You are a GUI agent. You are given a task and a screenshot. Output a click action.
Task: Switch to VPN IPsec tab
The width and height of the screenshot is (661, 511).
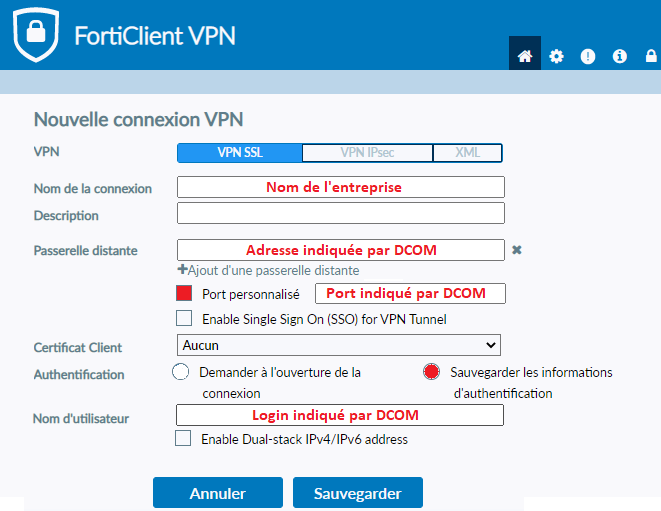click(x=367, y=153)
